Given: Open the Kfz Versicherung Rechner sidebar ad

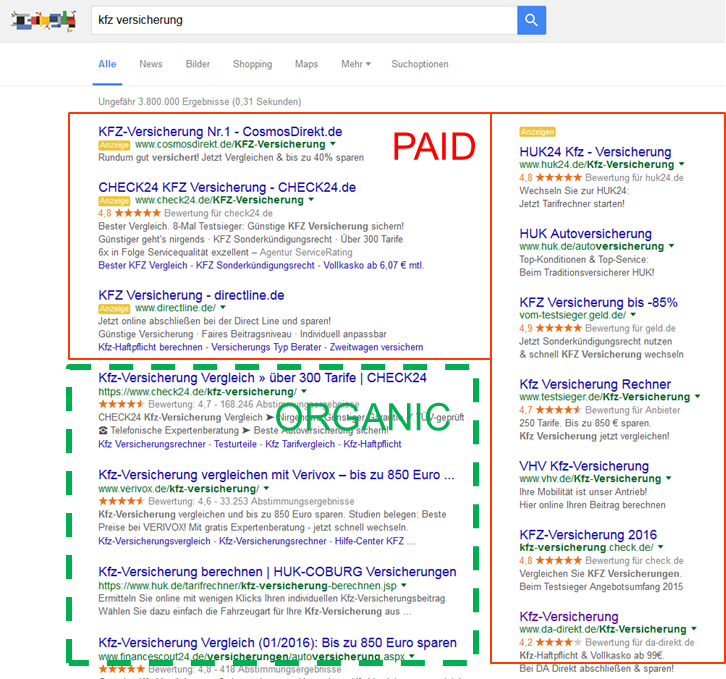Looking at the screenshot, I should coord(595,384).
